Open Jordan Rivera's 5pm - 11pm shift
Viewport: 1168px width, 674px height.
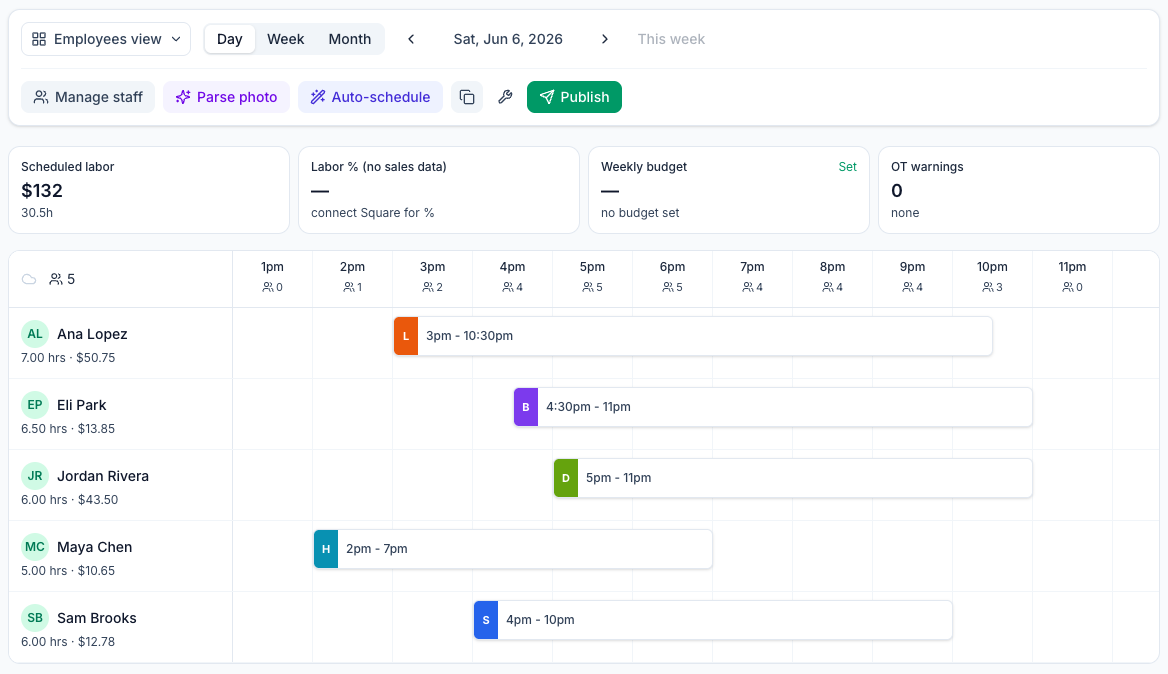click(793, 478)
